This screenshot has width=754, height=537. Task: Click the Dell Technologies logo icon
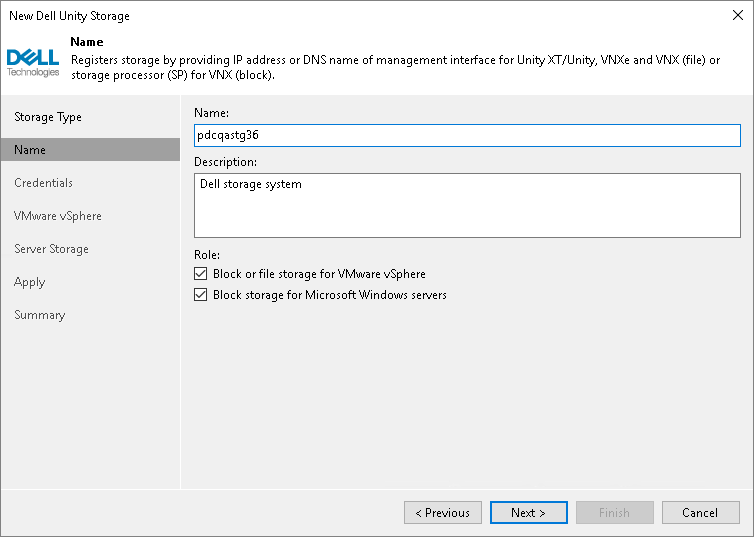[33, 62]
